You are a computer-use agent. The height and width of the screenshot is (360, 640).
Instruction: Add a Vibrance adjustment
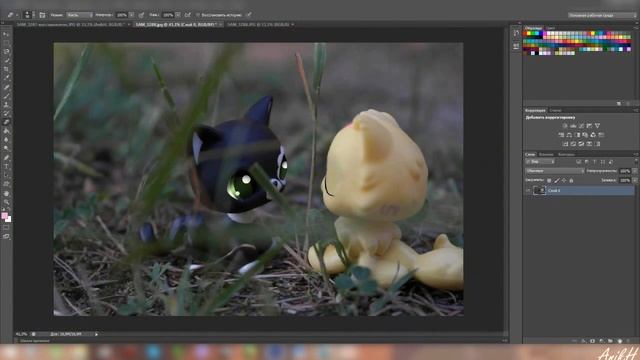coord(598,126)
